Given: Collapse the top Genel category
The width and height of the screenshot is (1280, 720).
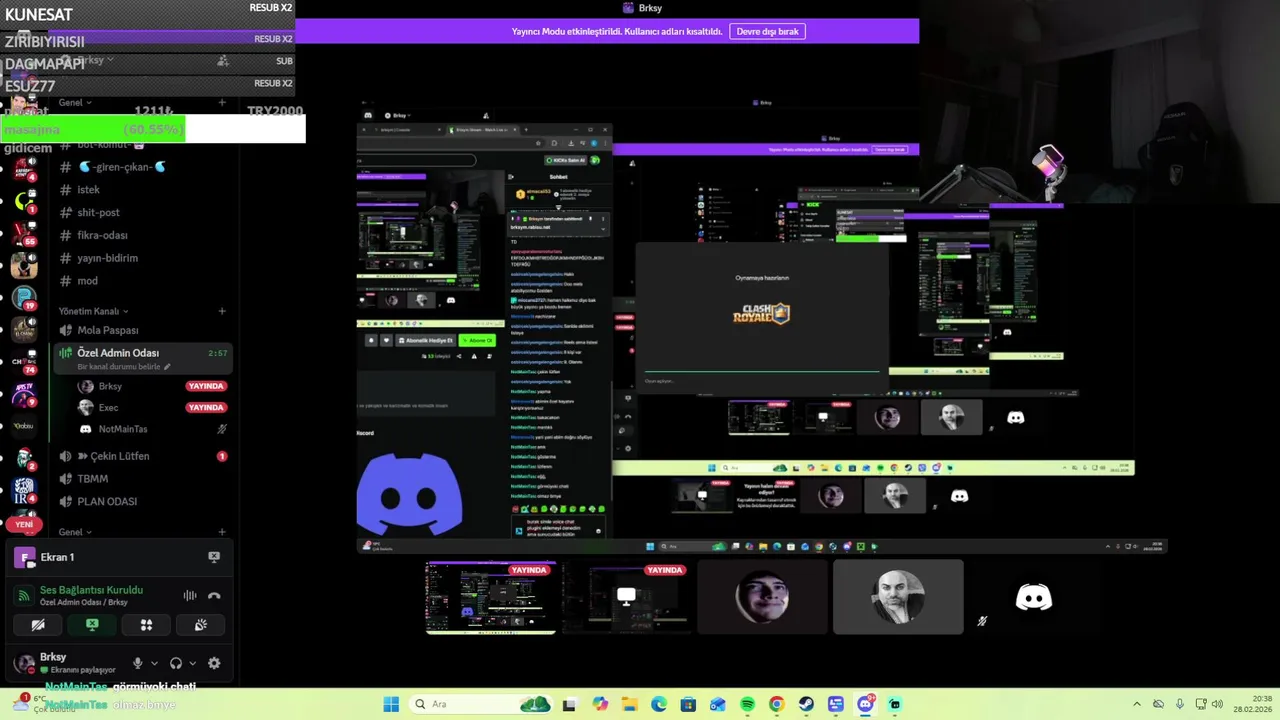Looking at the screenshot, I should (x=75, y=102).
